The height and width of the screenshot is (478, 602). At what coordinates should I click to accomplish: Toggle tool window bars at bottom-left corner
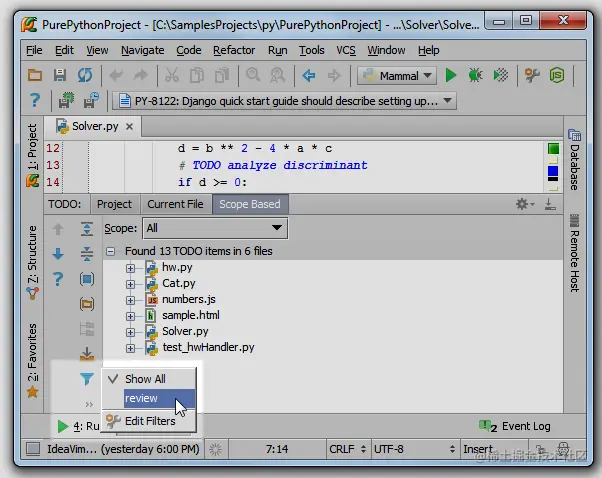coord(33,448)
